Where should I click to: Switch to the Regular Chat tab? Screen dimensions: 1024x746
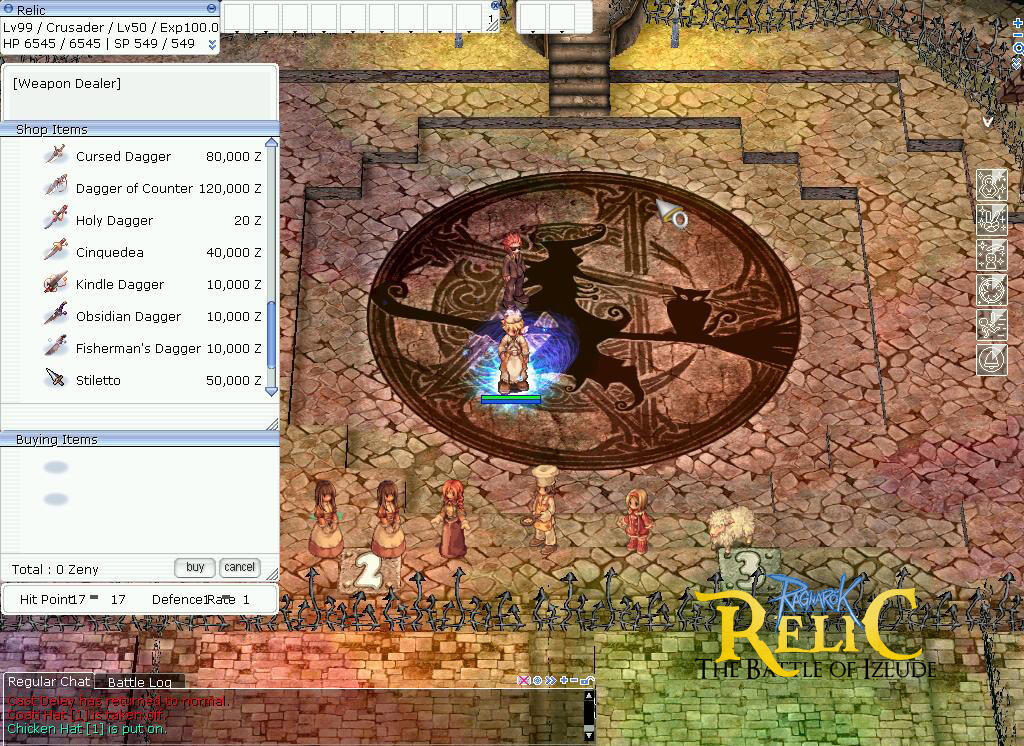[x=49, y=681]
